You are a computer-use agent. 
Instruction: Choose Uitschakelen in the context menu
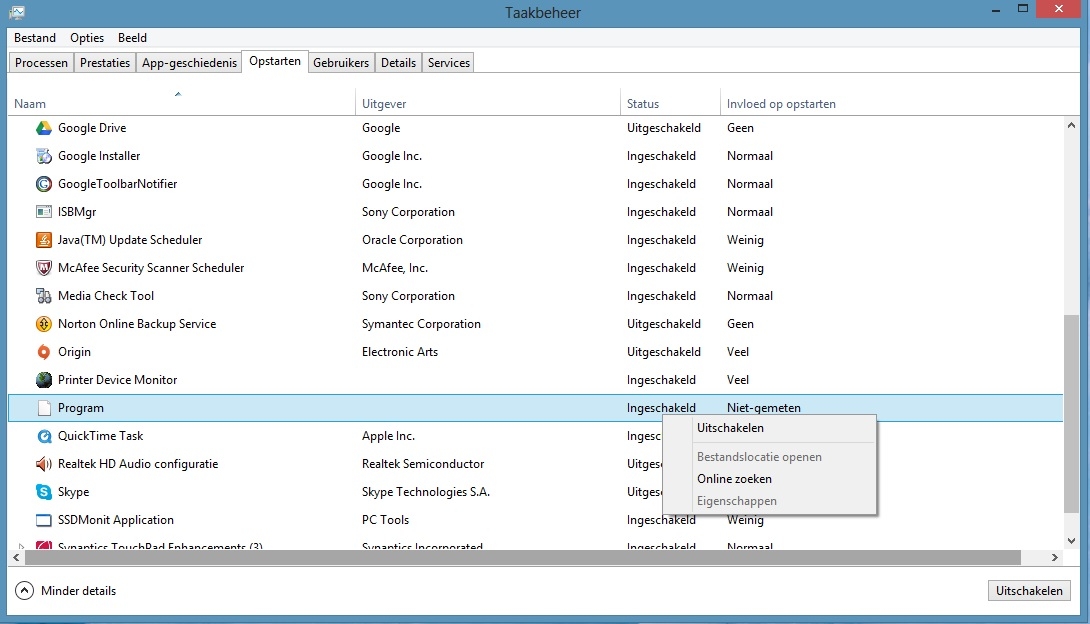(x=730, y=428)
